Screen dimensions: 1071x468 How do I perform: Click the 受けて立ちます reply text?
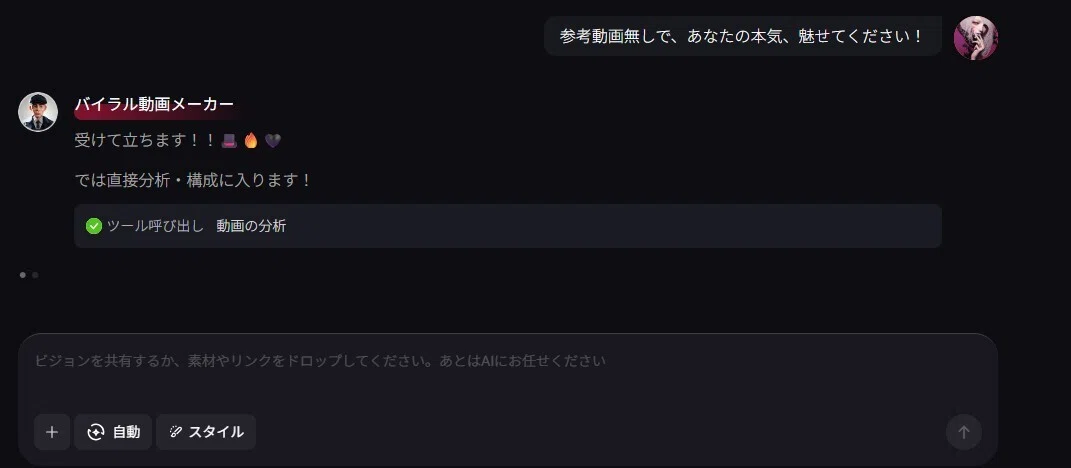[145, 141]
